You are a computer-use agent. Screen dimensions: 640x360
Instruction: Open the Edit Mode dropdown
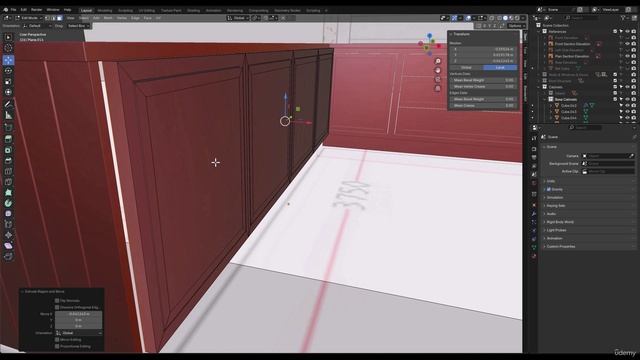[29, 18]
